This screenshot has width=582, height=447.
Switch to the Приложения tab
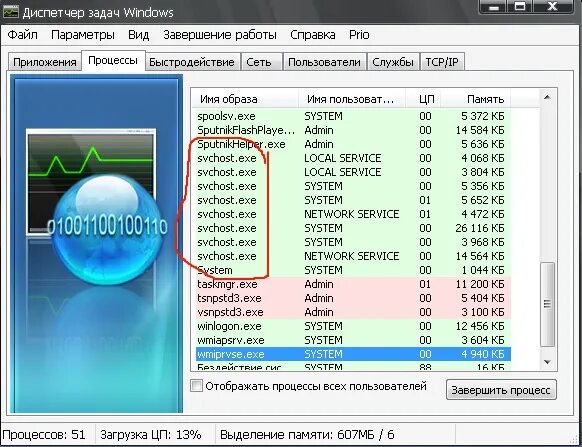pyautogui.click(x=45, y=62)
